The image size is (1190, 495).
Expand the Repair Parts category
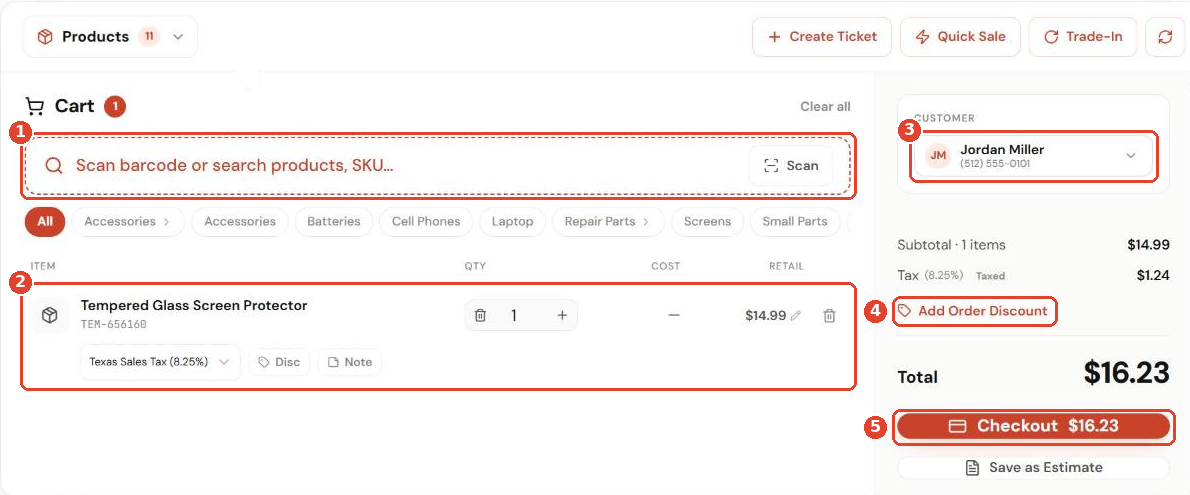608,222
